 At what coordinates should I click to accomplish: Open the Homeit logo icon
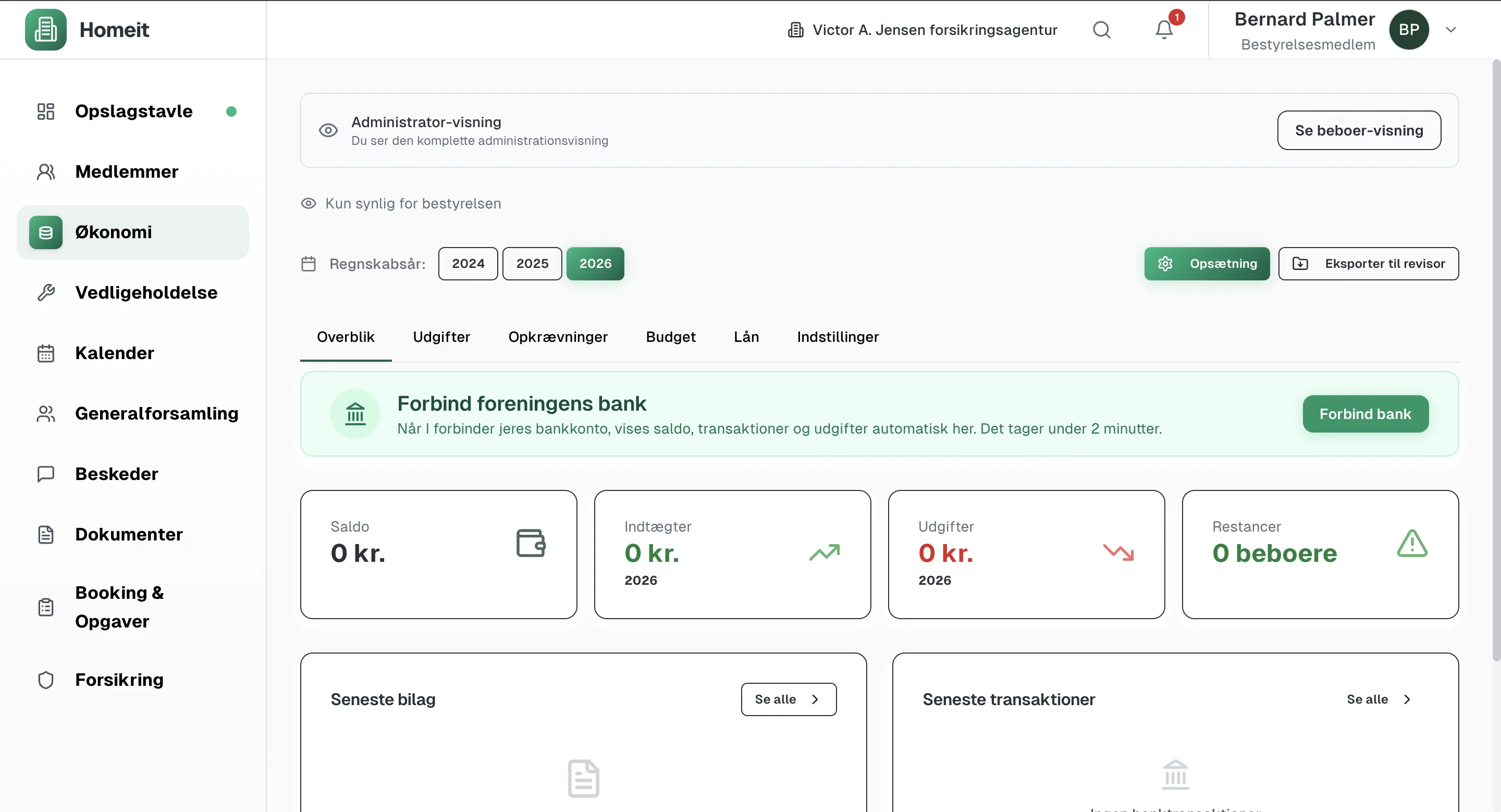45,30
